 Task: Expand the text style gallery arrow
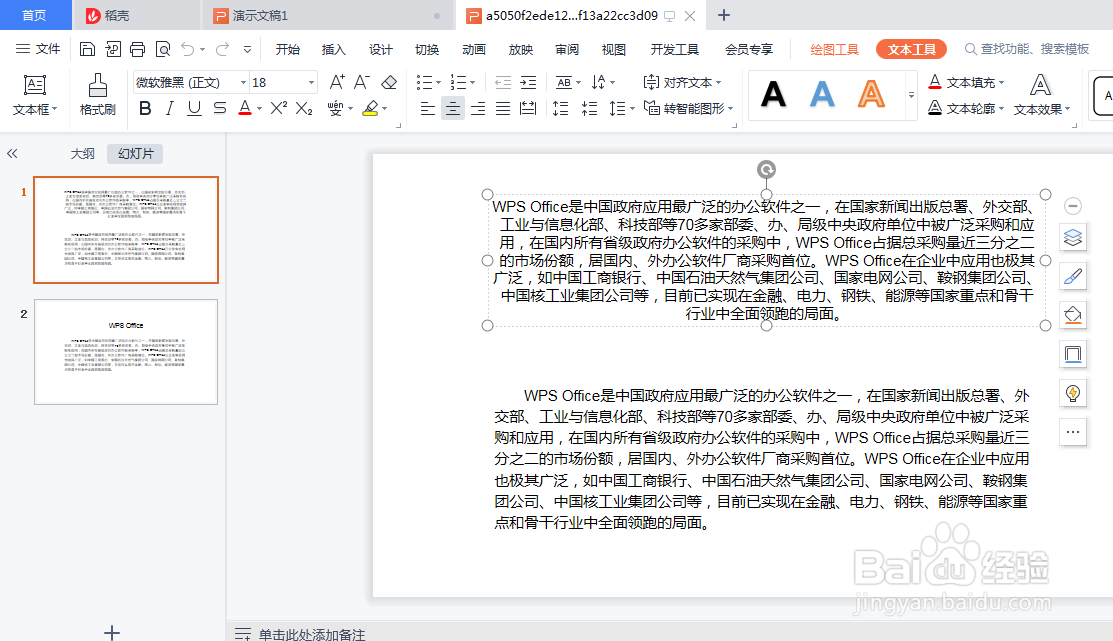pos(911,94)
